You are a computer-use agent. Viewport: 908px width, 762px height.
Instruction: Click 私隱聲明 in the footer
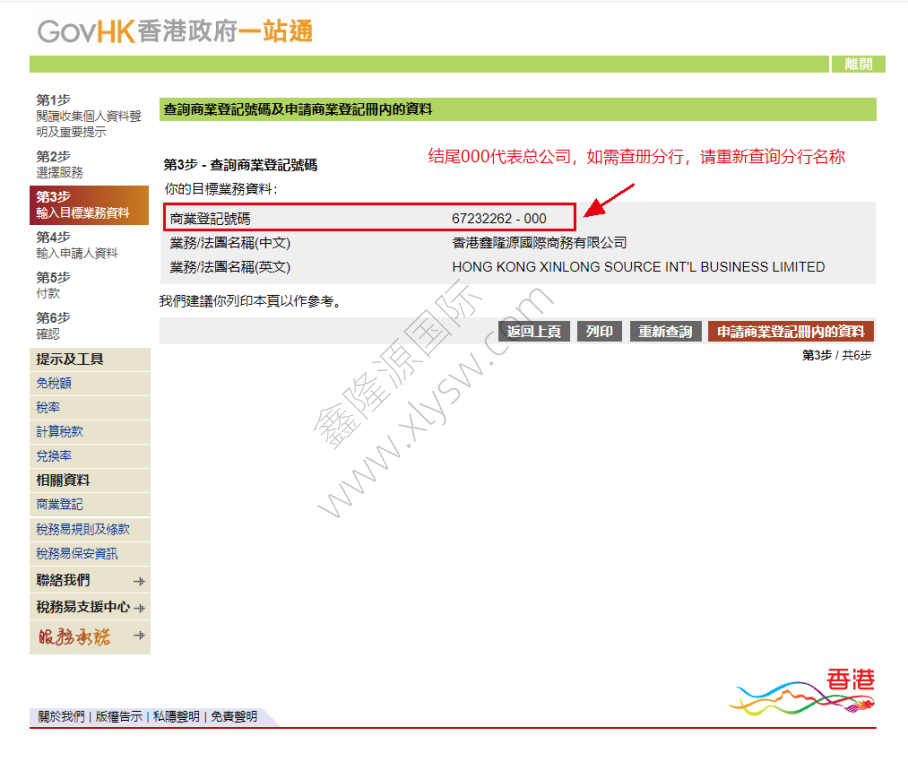point(177,717)
